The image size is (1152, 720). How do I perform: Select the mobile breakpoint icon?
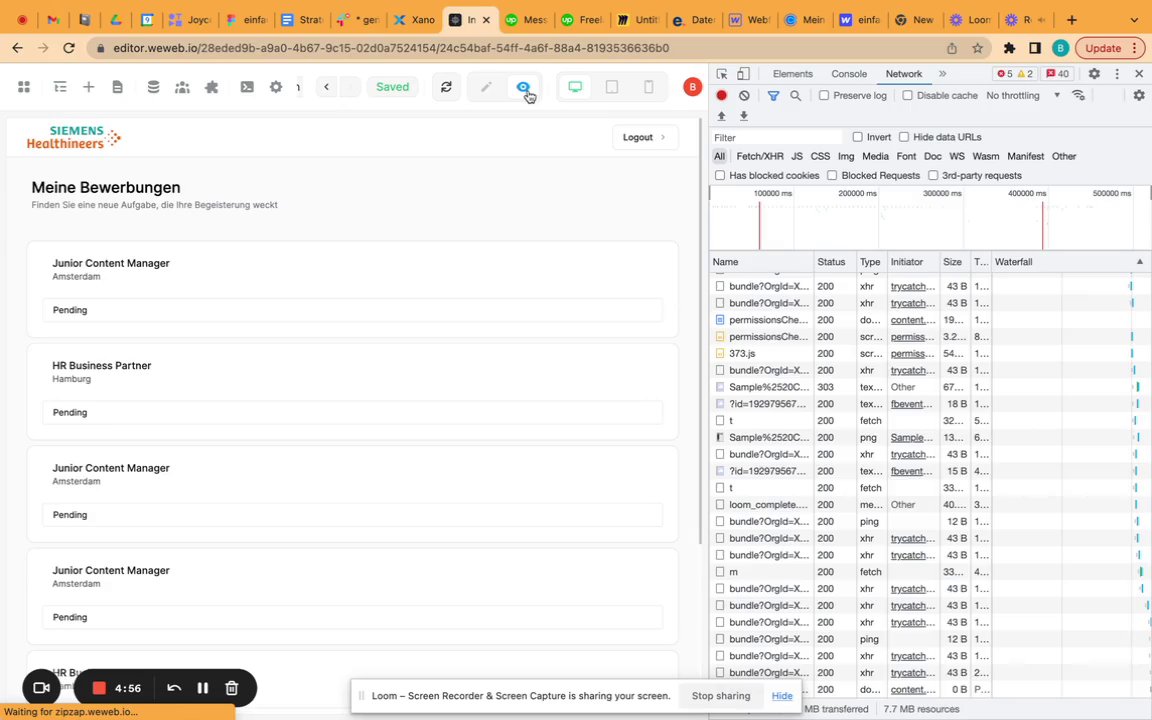pos(648,87)
